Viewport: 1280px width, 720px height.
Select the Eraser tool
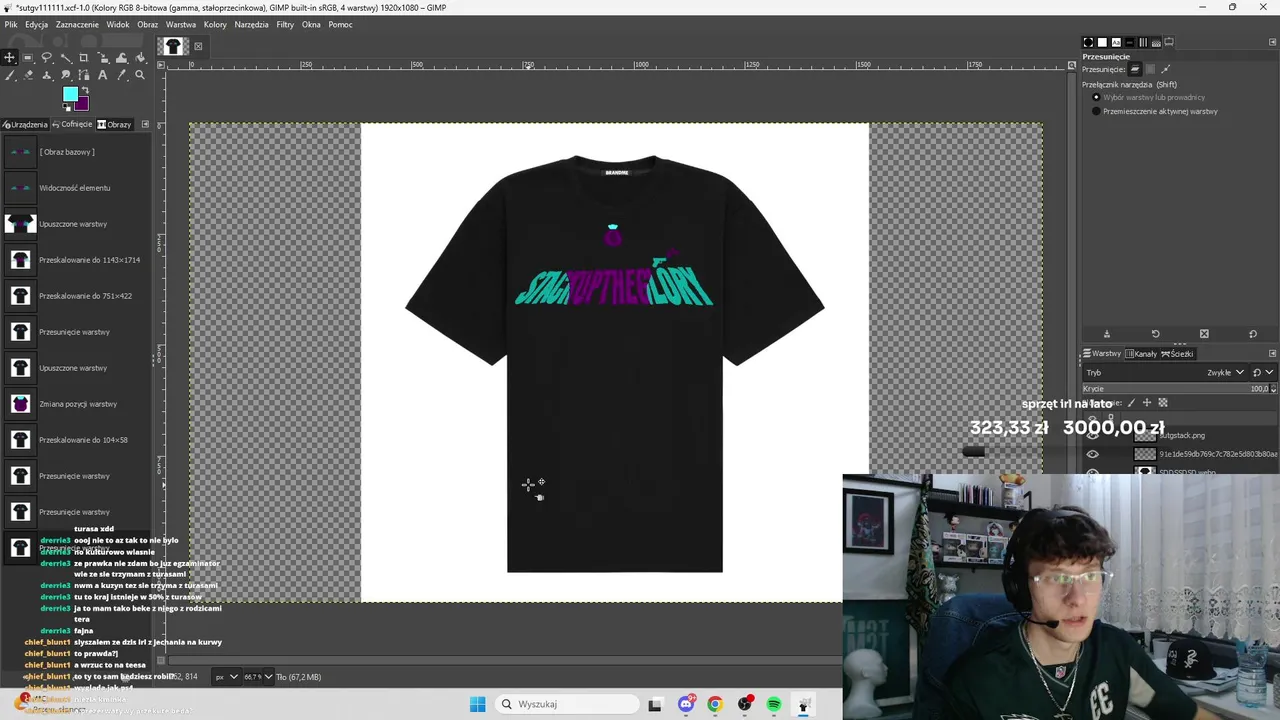[28, 75]
